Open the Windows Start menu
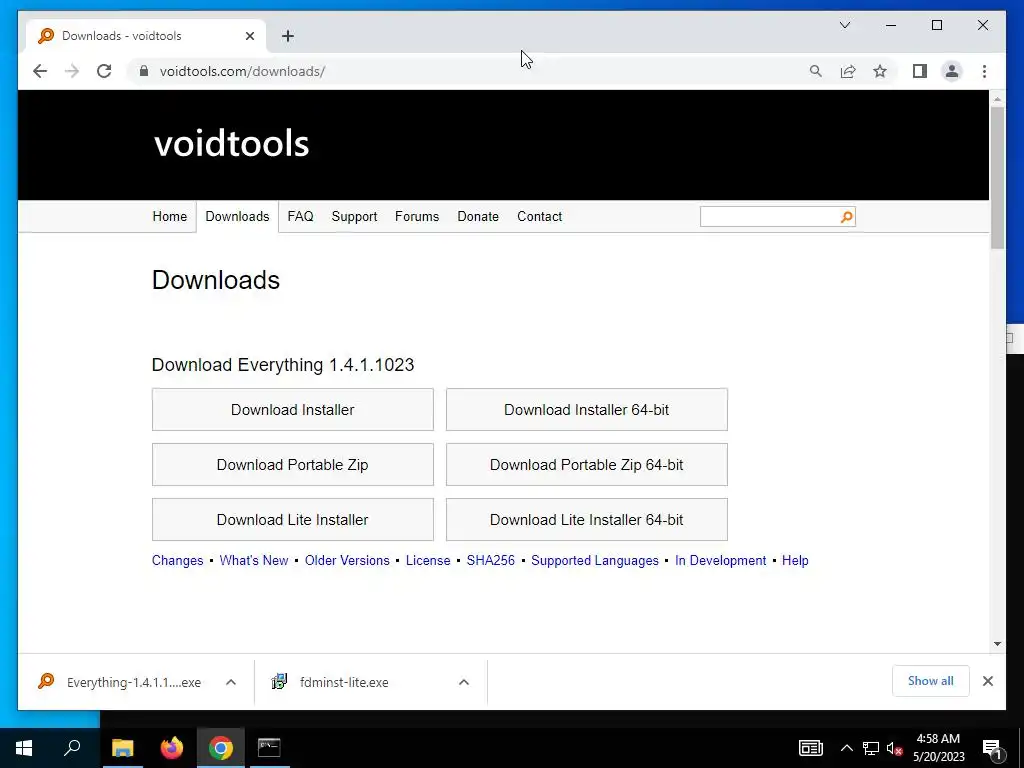 coord(24,748)
